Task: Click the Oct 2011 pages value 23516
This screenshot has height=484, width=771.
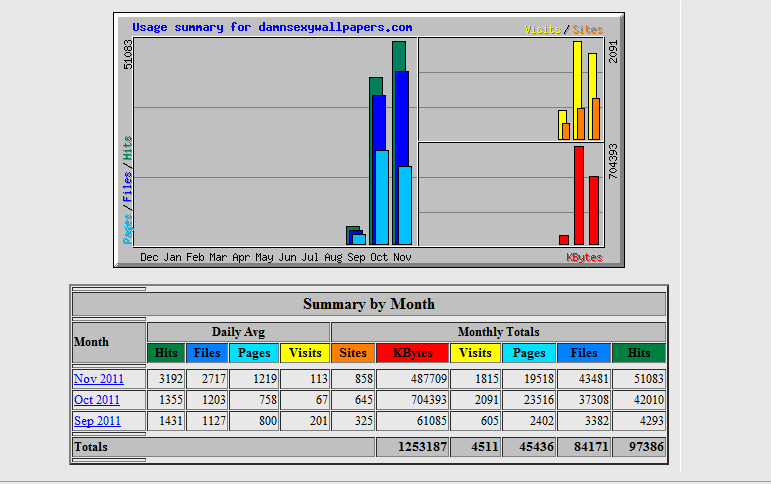Action: coord(538,400)
